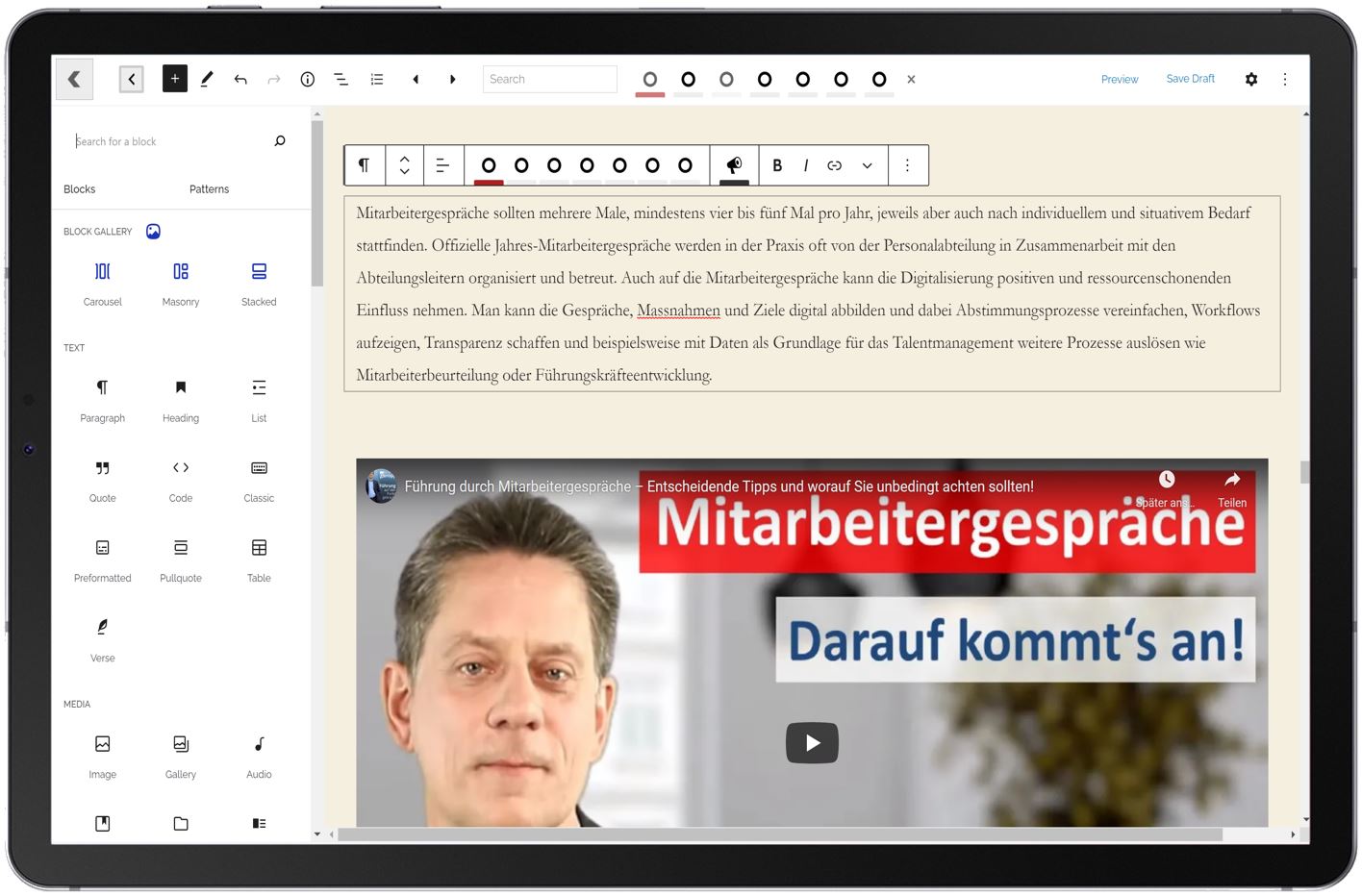The image size is (1362, 896).
Task: Open the settings gear panel
Action: [x=1251, y=80]
